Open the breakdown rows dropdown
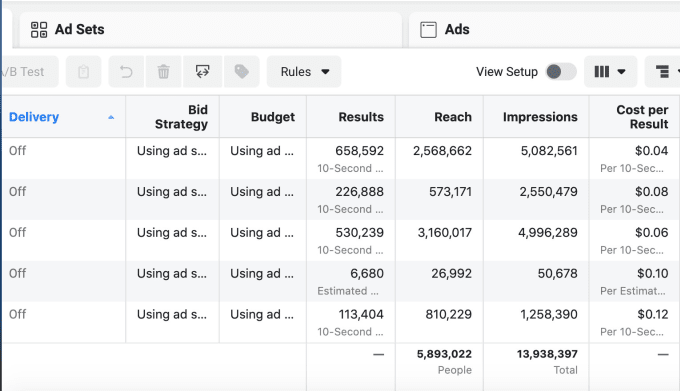The width and height of the screenshot is (680, 391). 663,72
